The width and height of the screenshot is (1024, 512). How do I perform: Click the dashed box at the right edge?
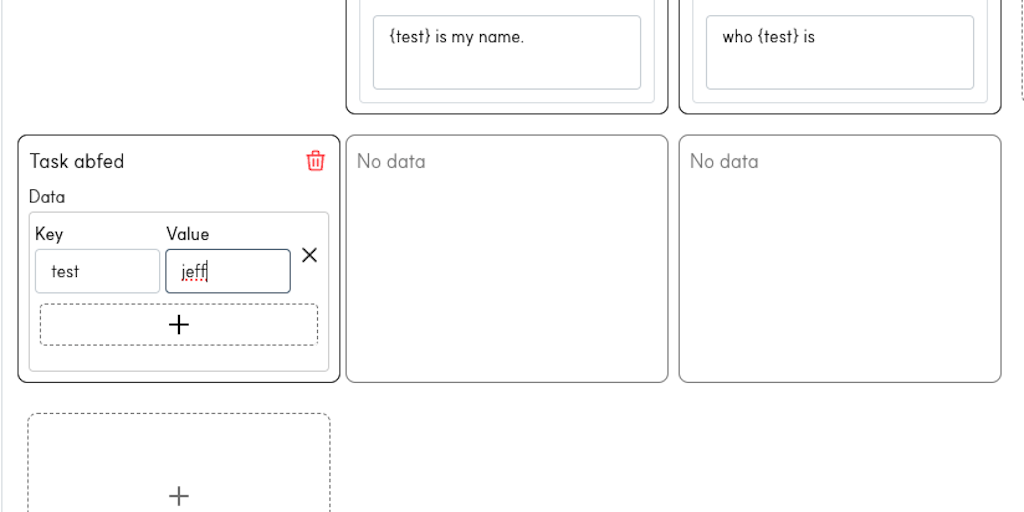click(1021, 50)
